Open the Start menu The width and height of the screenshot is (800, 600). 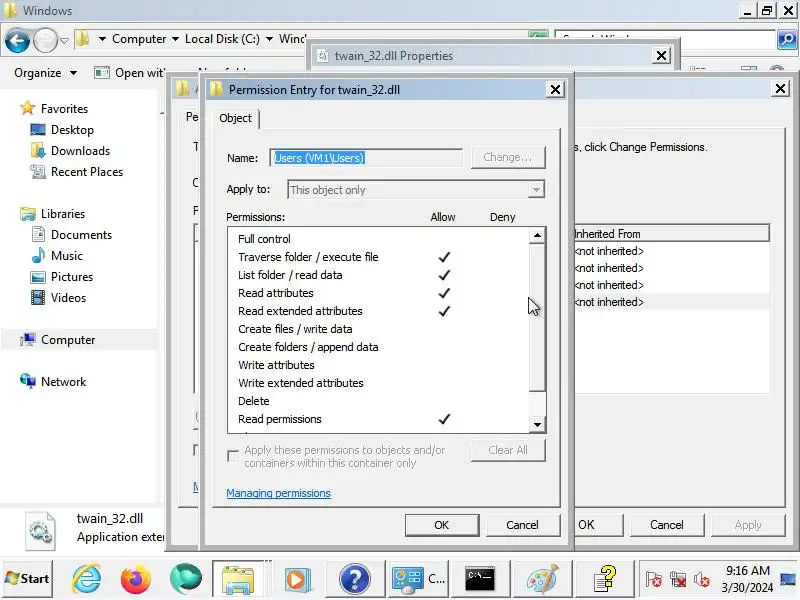(28, 579)
